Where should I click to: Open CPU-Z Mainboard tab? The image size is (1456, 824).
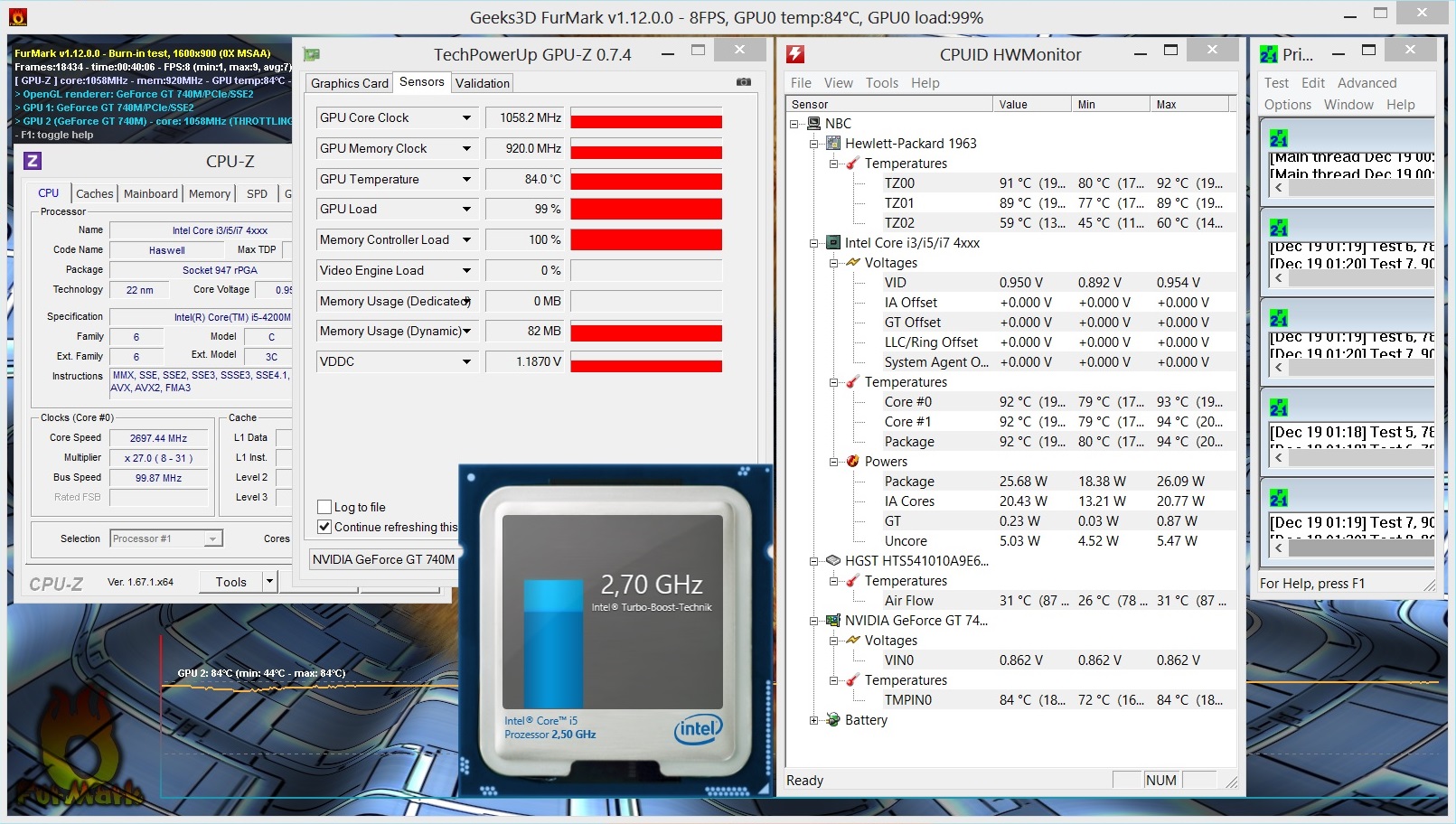coord(151,193)
